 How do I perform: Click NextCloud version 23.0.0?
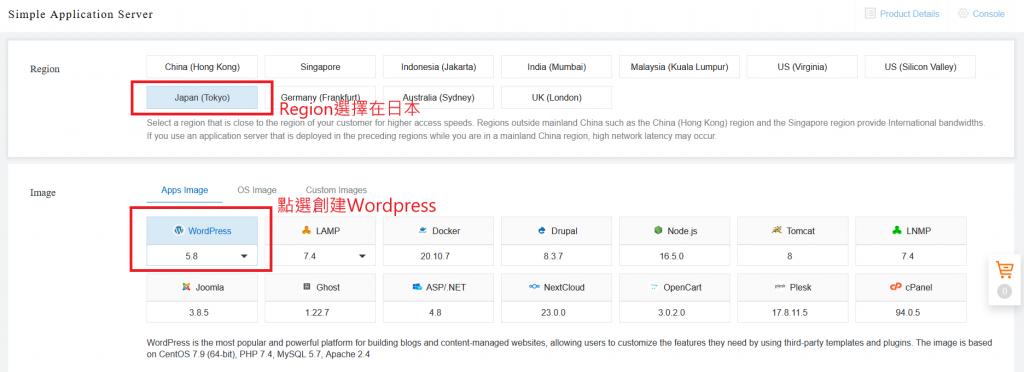click(556, 313)
